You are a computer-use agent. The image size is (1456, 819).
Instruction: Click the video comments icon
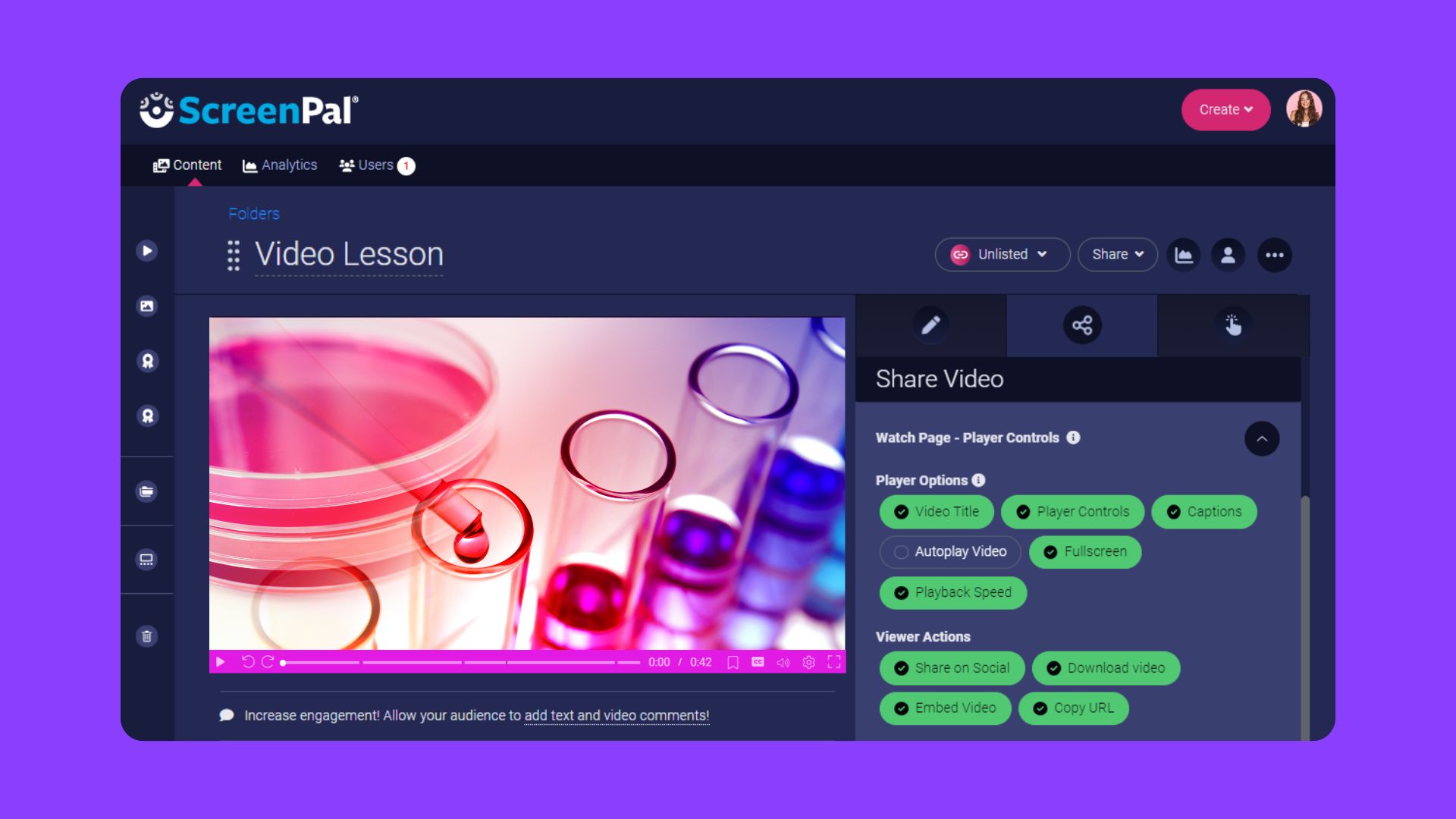225,715
